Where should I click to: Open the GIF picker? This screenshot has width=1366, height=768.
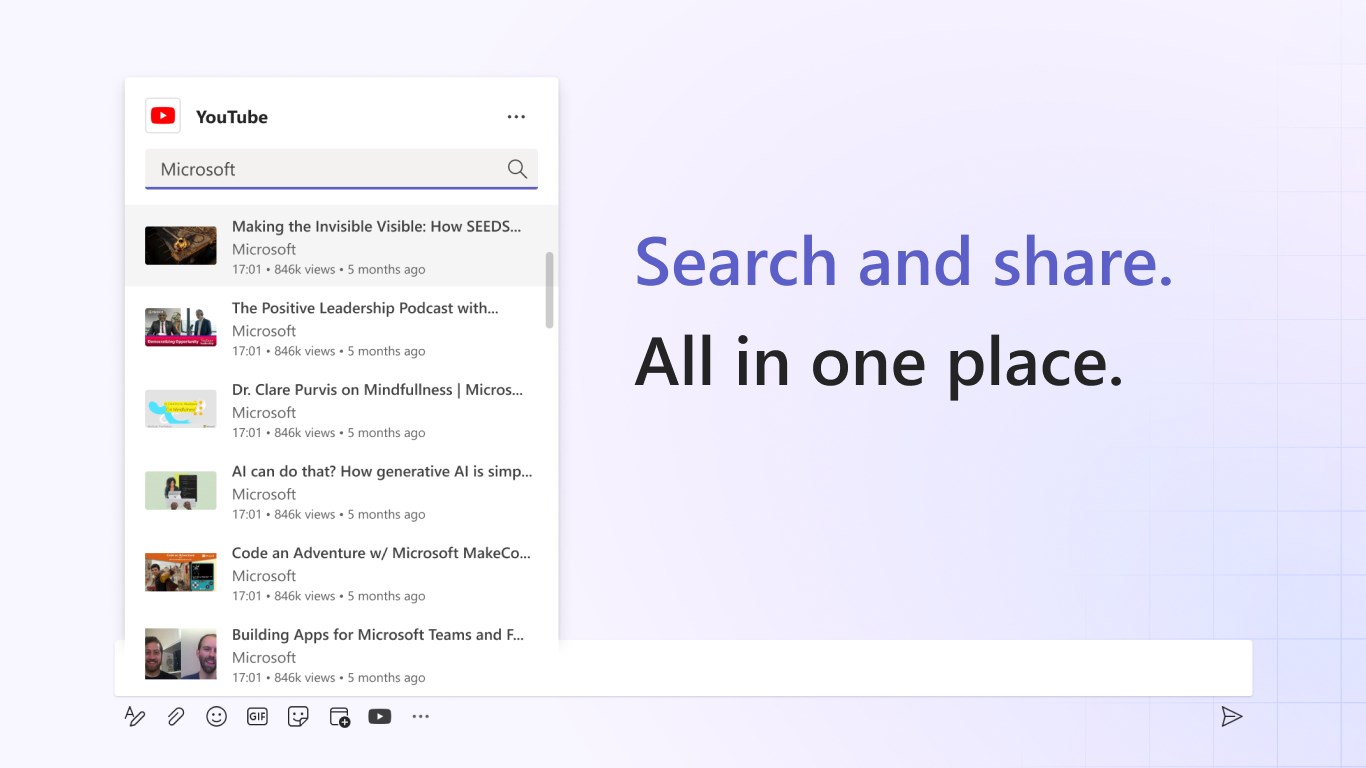click(257, 716)
